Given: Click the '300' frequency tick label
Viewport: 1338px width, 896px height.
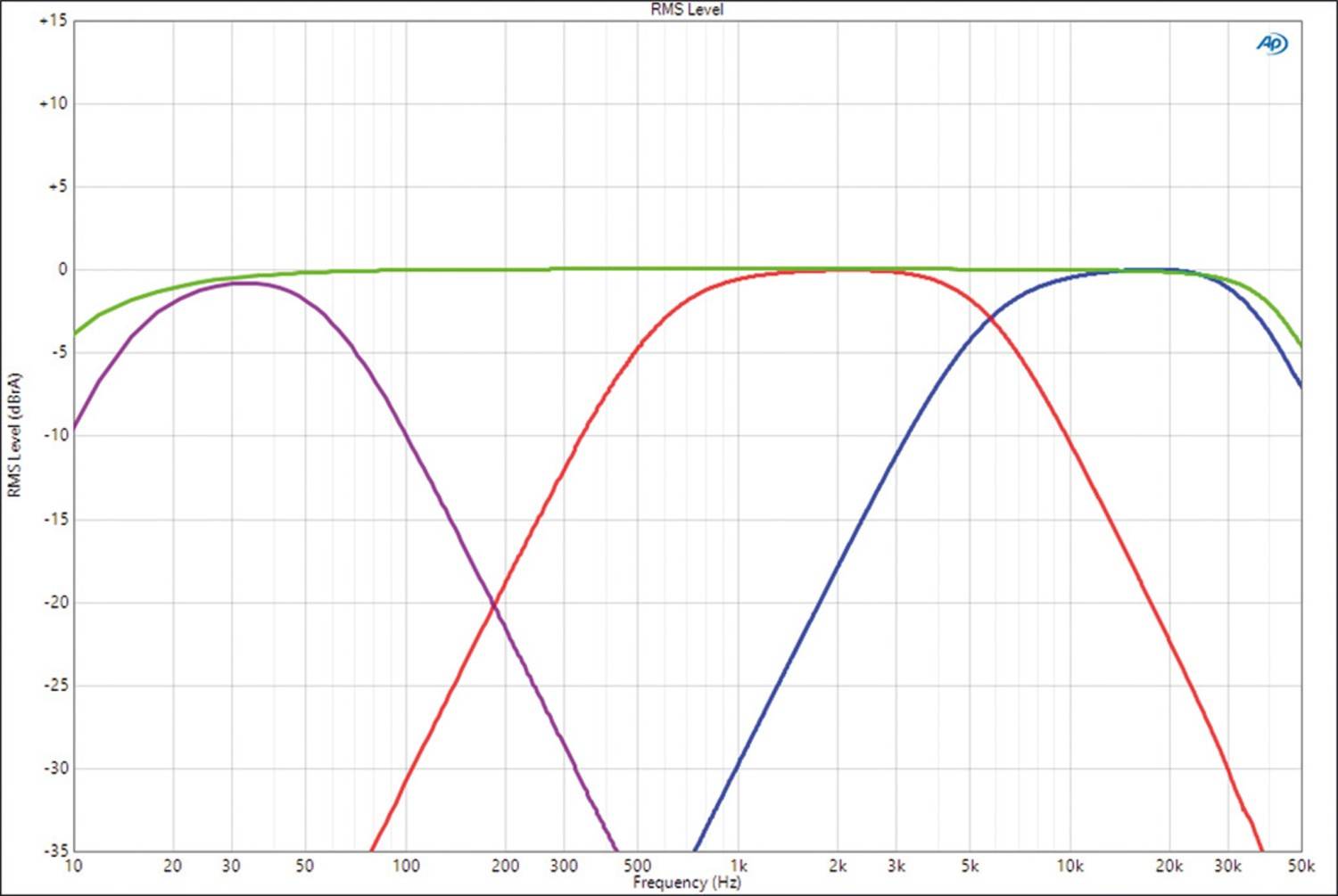Looking at the screenshot, I should click(x=564, y=866).
